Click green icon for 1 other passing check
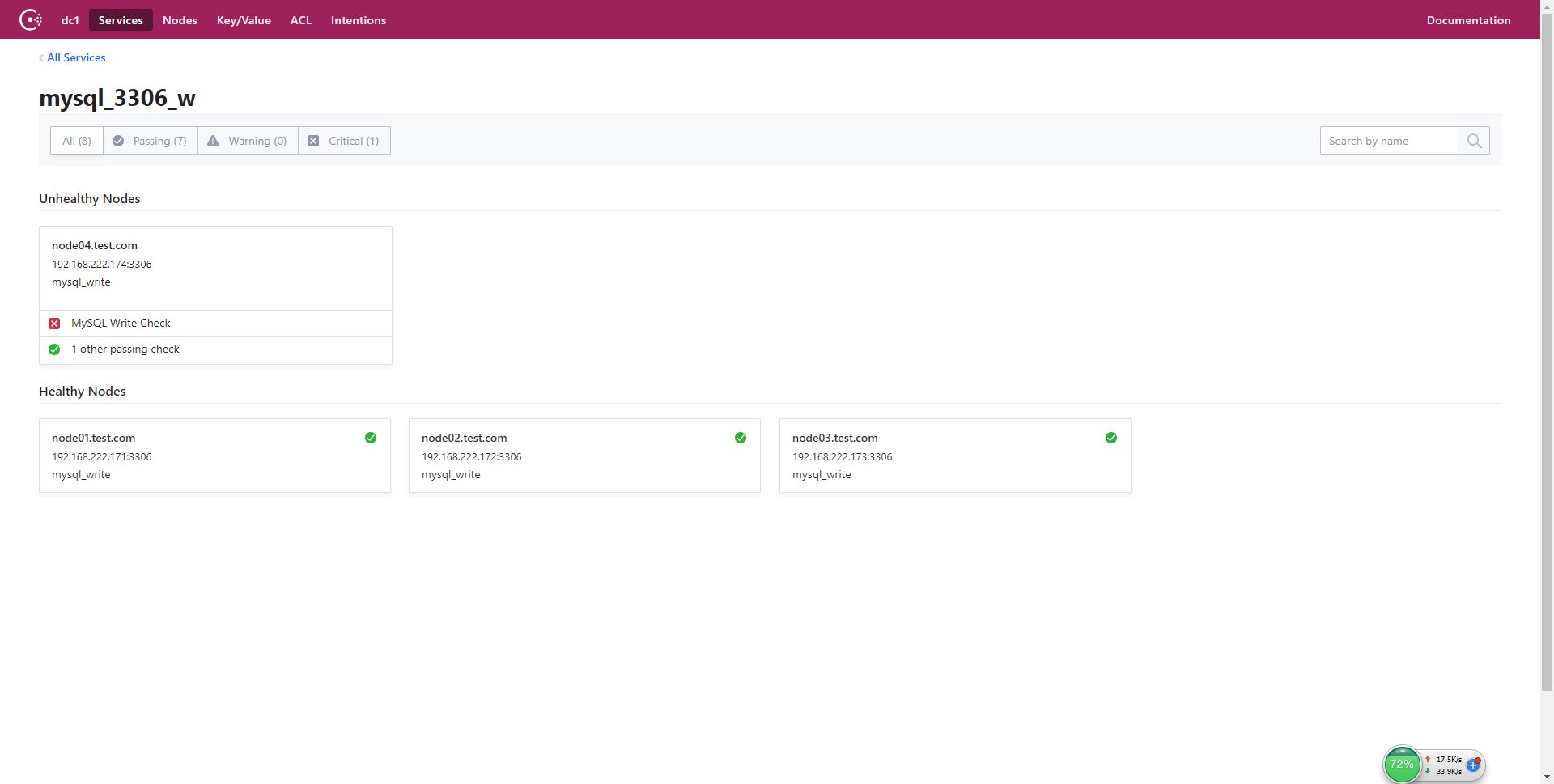Image resolution: width=1554 pixels, height=784 pixels. 54,350
